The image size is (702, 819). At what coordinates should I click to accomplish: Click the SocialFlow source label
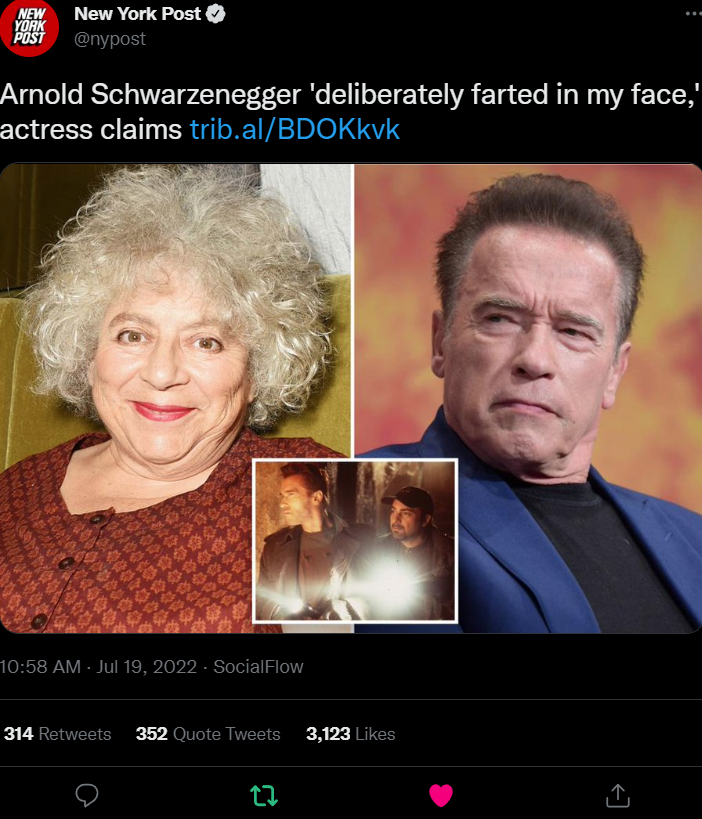point(258,667)
